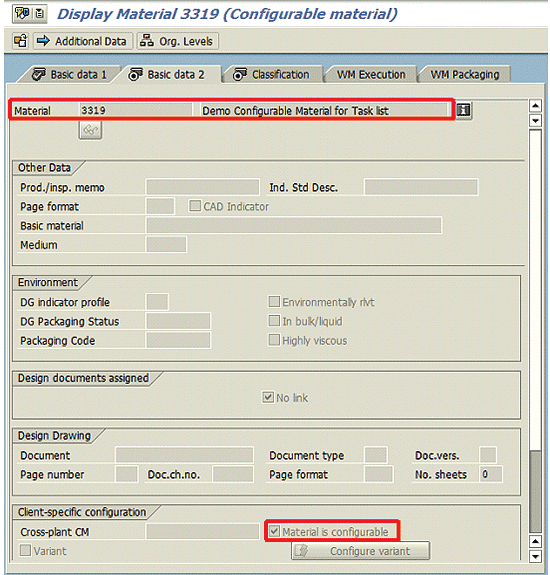Click the select views icon left of Additional Data

tap(21, 41)
